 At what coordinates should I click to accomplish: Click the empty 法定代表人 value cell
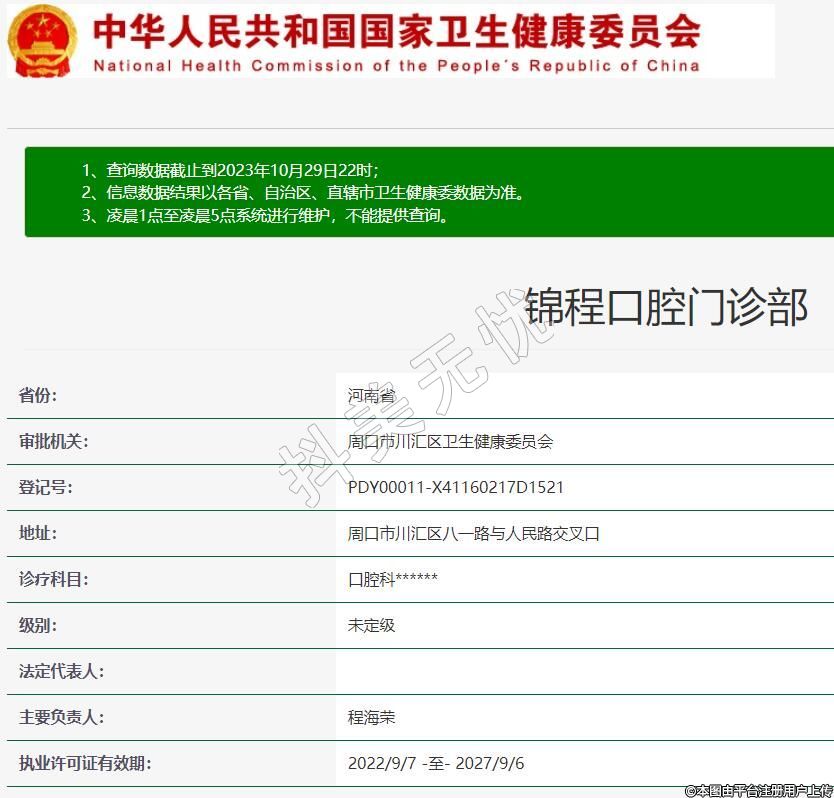(584, 671)
